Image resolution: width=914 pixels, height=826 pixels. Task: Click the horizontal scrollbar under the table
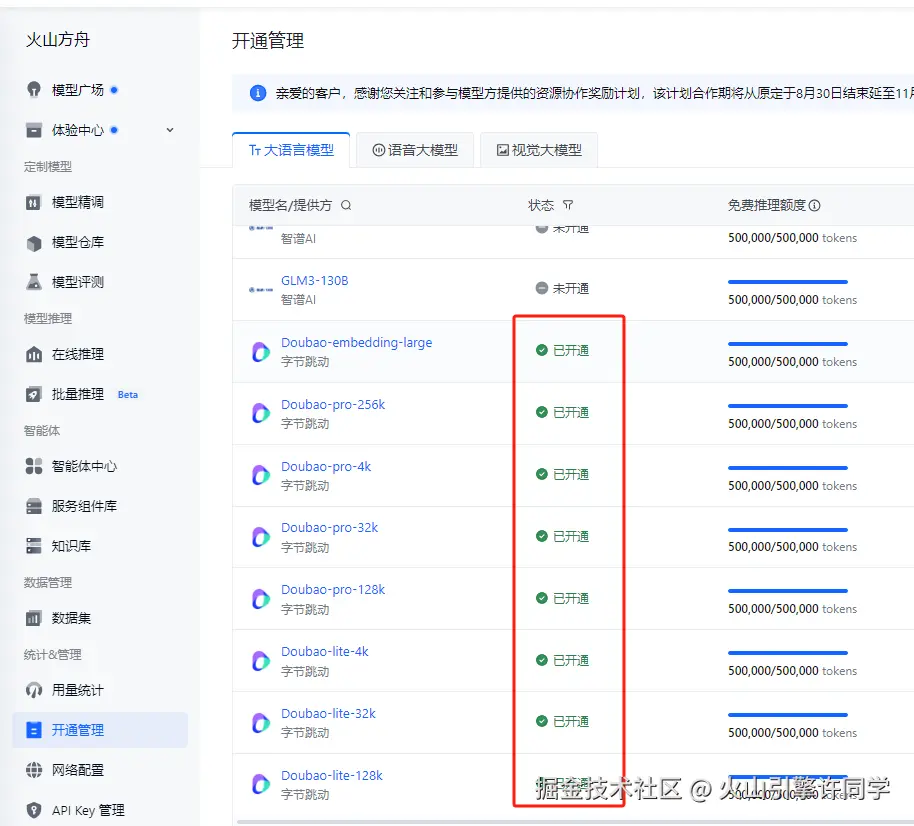[x=575, y=822]
